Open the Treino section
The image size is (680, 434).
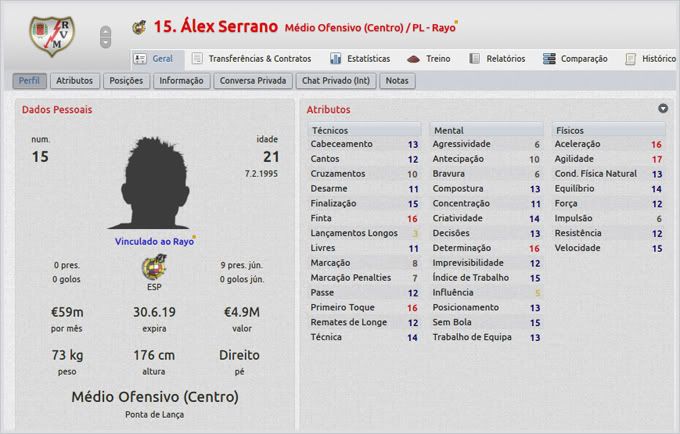[429, 59]
